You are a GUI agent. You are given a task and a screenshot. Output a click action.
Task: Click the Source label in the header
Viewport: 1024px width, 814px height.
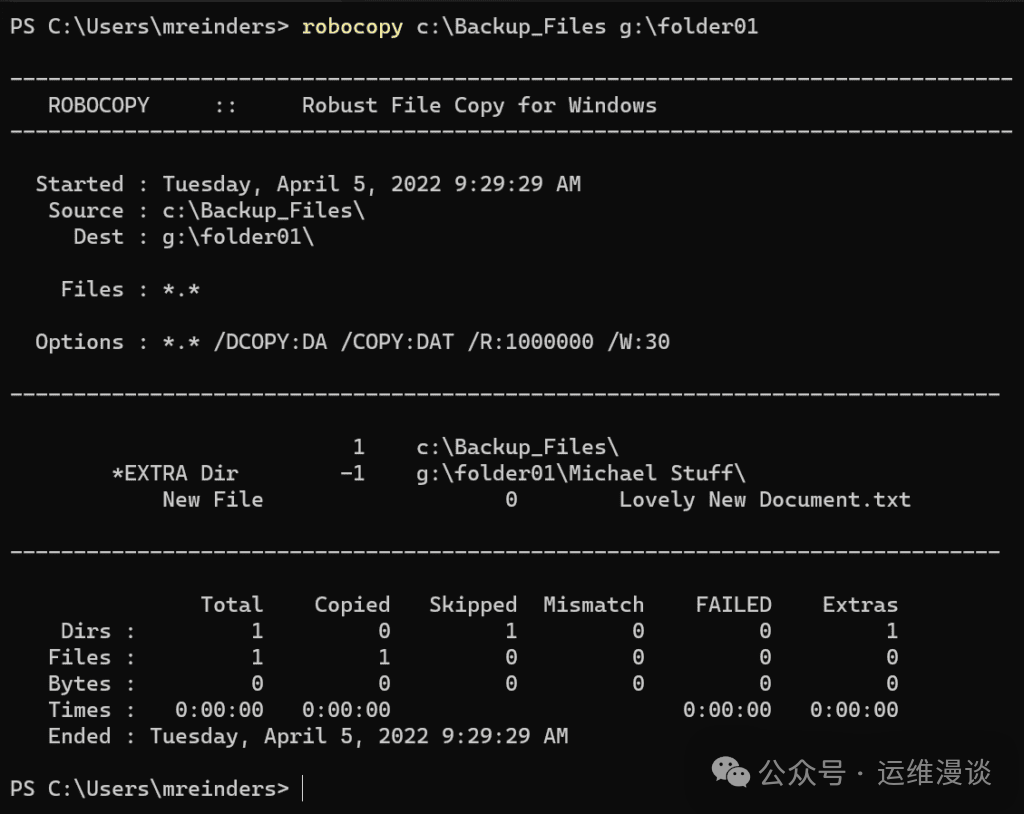pyautogui.click(x=85, y=210)
